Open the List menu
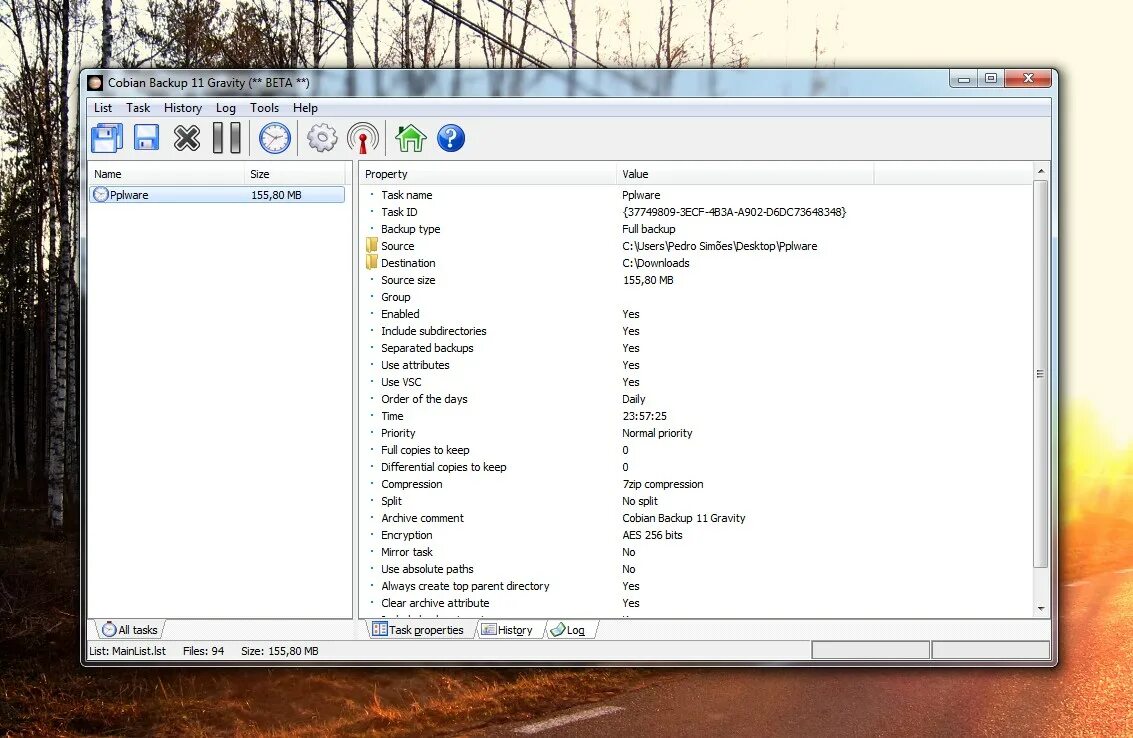This screenshot has height=738, width=1133. coord(103,108)
